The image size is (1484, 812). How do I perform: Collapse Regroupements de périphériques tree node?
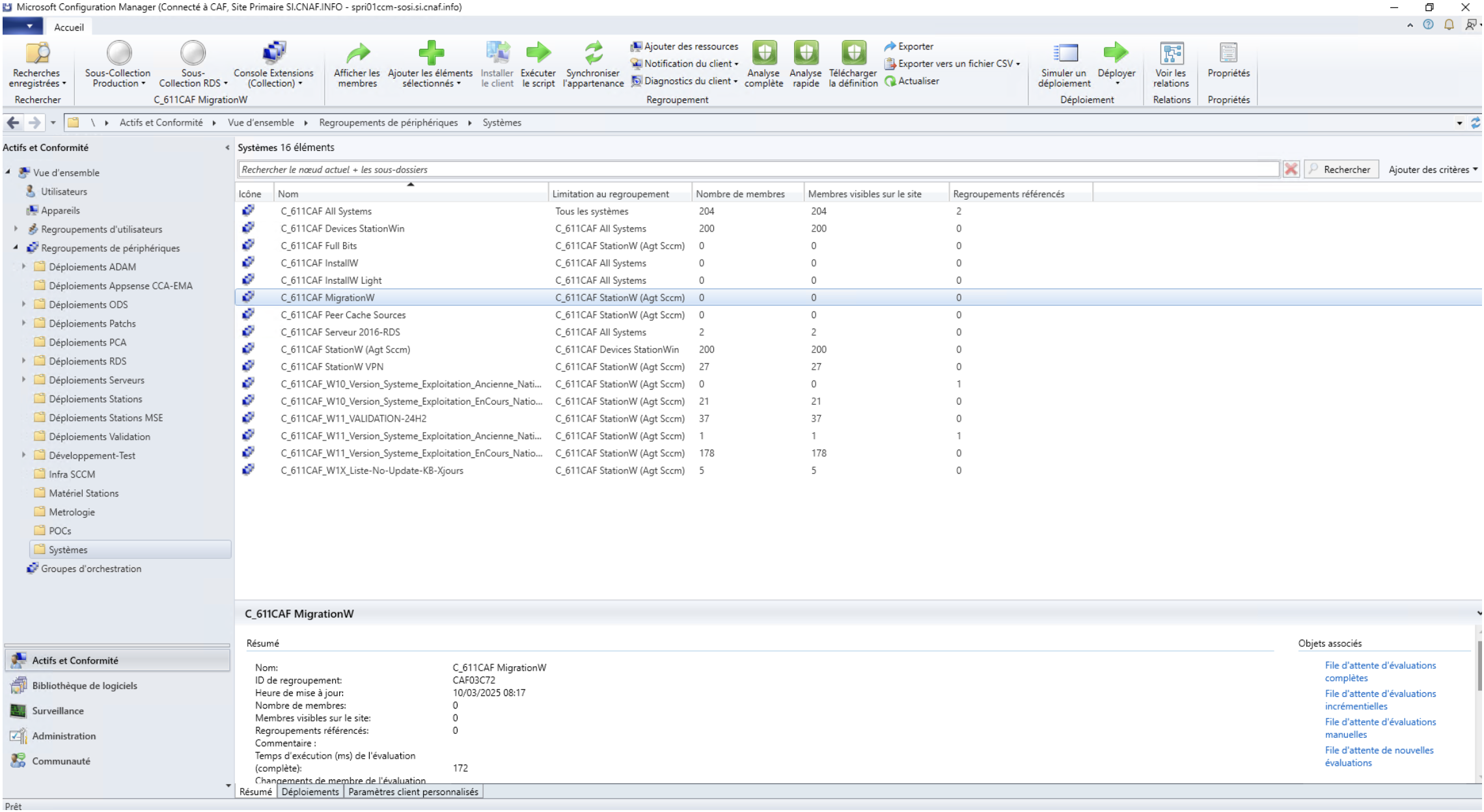(x=16, y=248)
